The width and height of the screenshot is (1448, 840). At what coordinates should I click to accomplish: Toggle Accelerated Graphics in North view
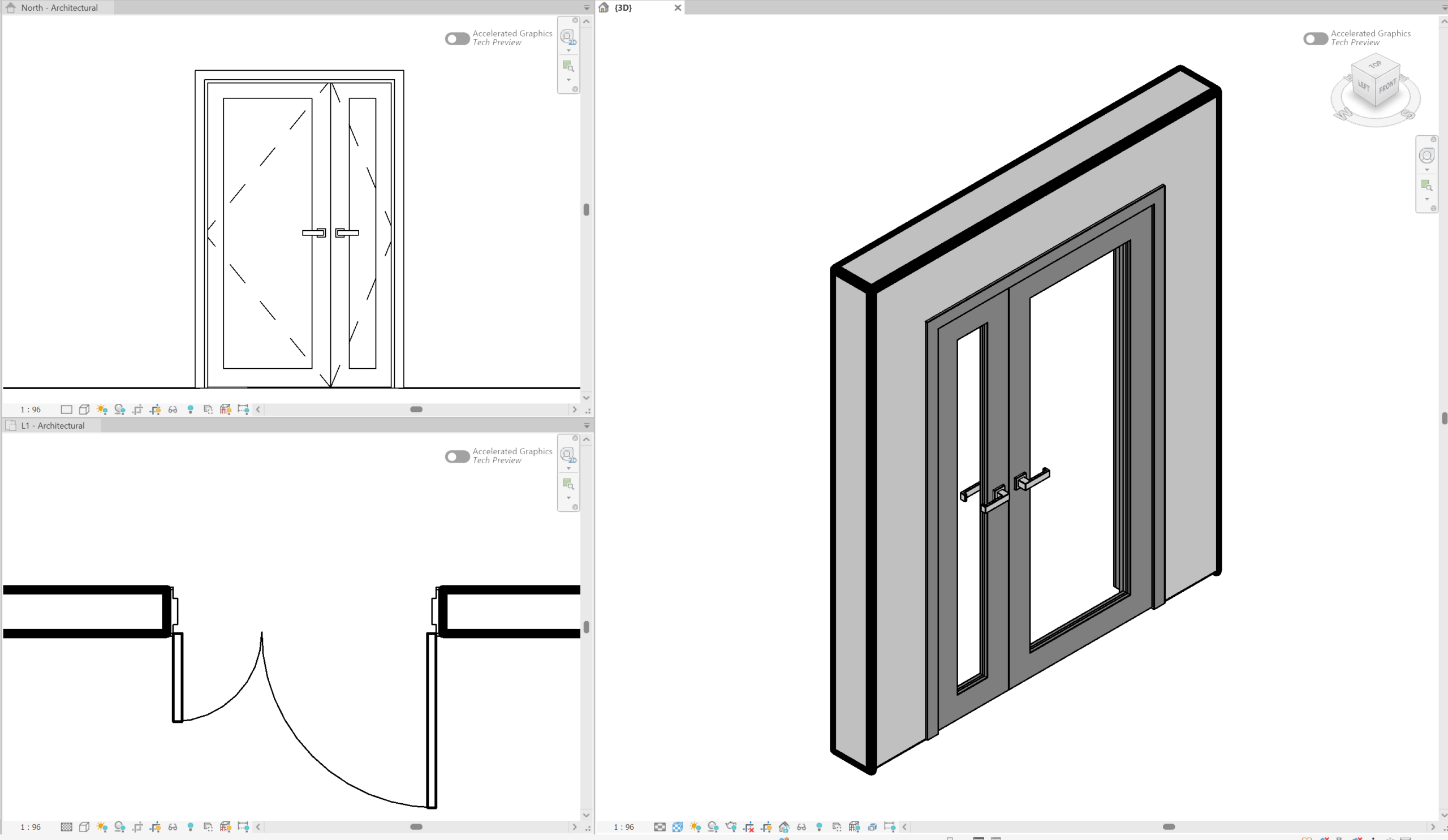457,38
